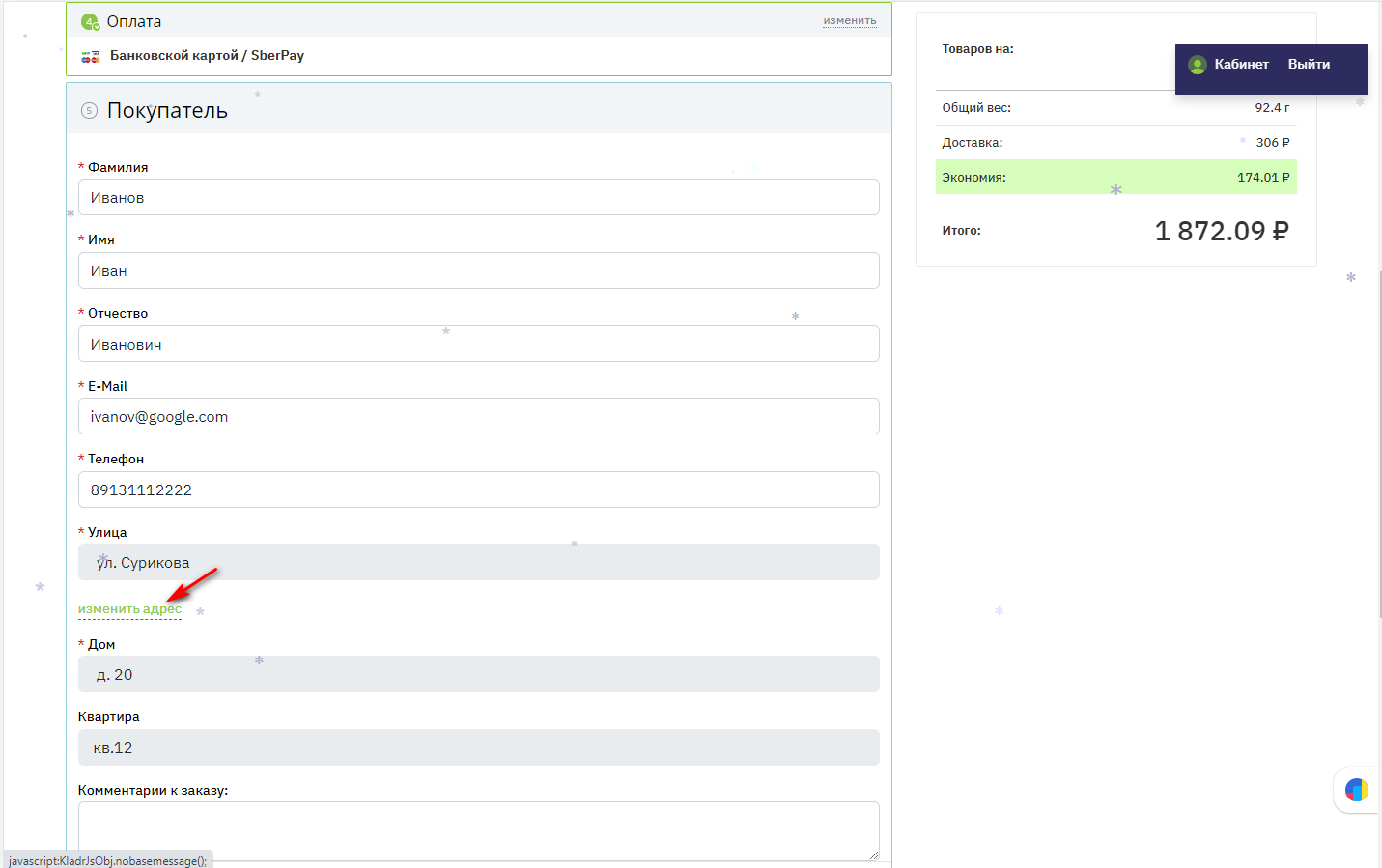
Task: Open the Кабинет menu item
Action: [1241, 65]
